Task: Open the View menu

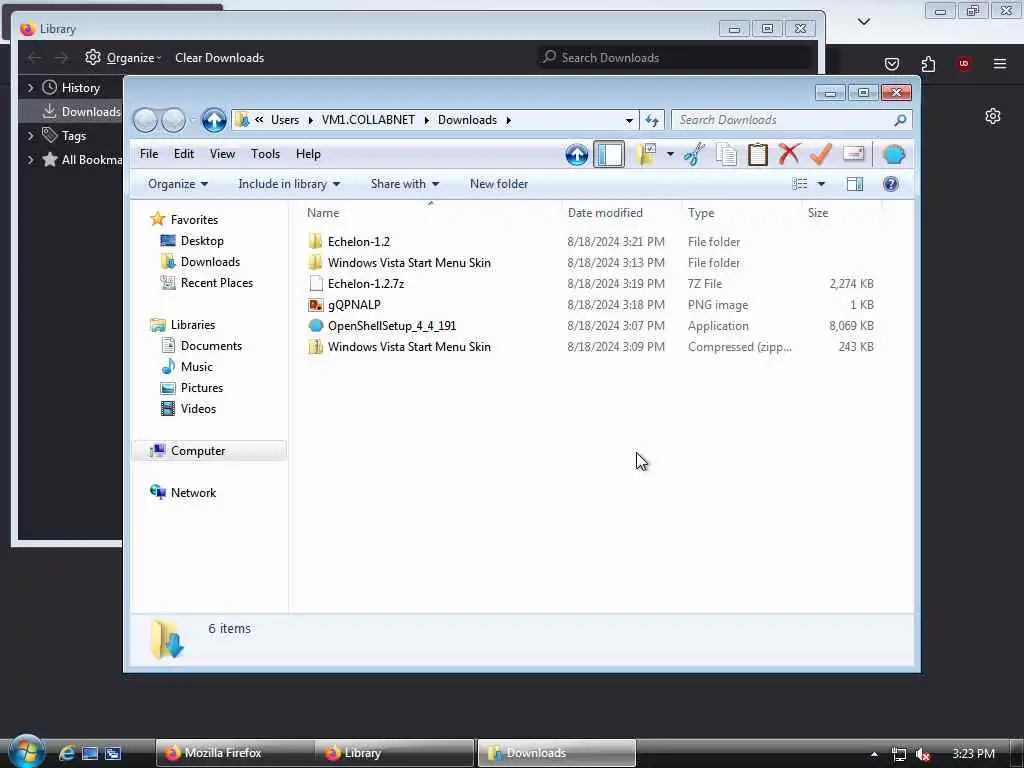Action: 222,154
